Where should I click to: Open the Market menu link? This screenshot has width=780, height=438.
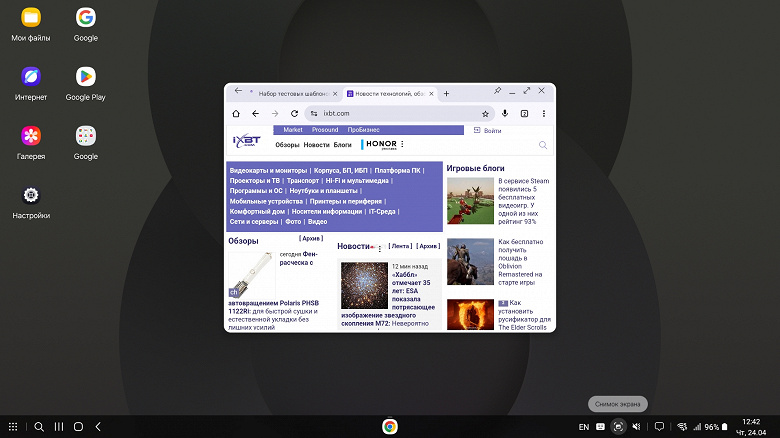click(x=292, y=129)
